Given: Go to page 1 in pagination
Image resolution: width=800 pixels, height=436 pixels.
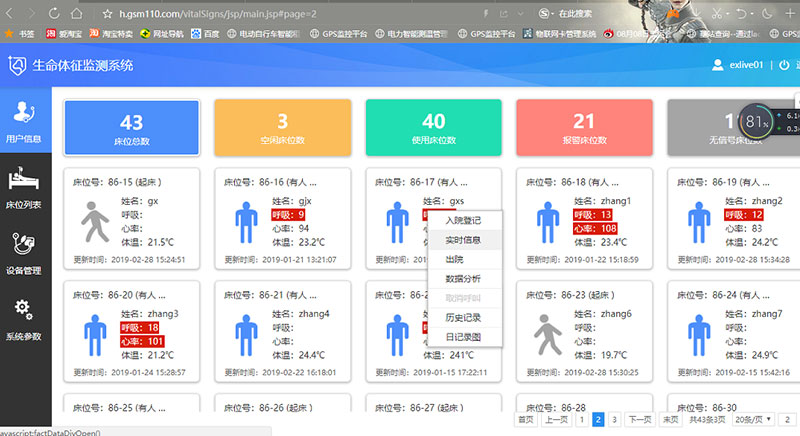Looking at the screenshot, I should [582, 420].
